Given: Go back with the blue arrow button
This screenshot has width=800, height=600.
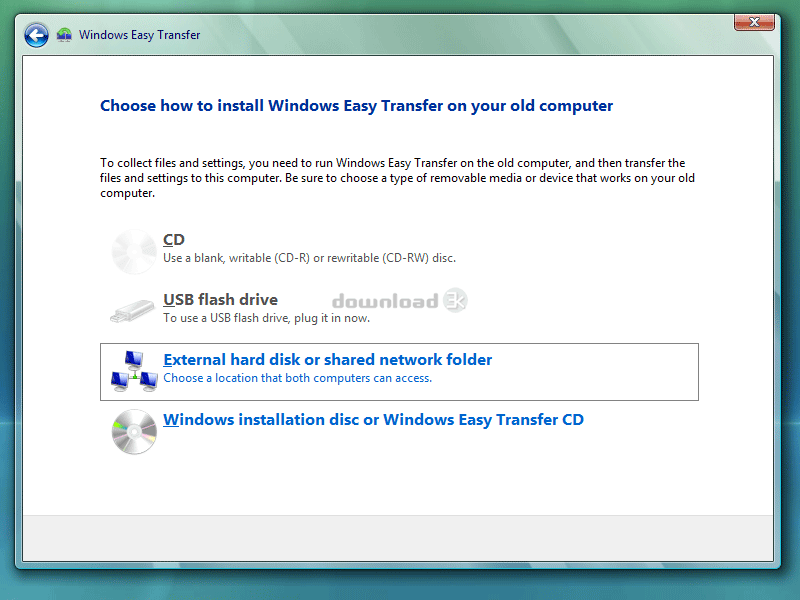Looking at the screenshot, I should [x=36, y=35].
